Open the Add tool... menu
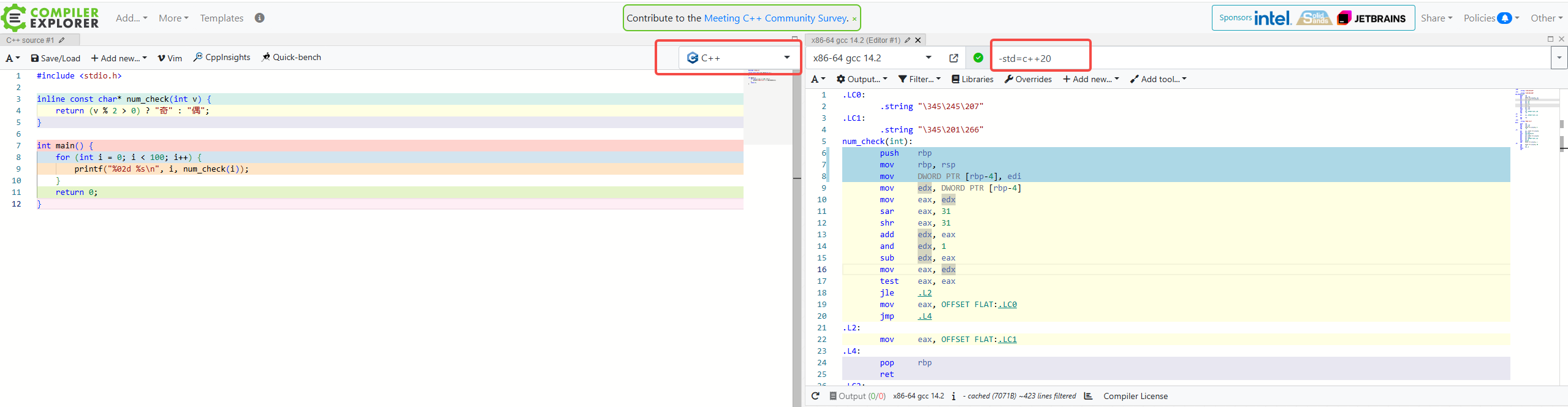Viewport: 1568px width, 407px height. [1159, 79]
